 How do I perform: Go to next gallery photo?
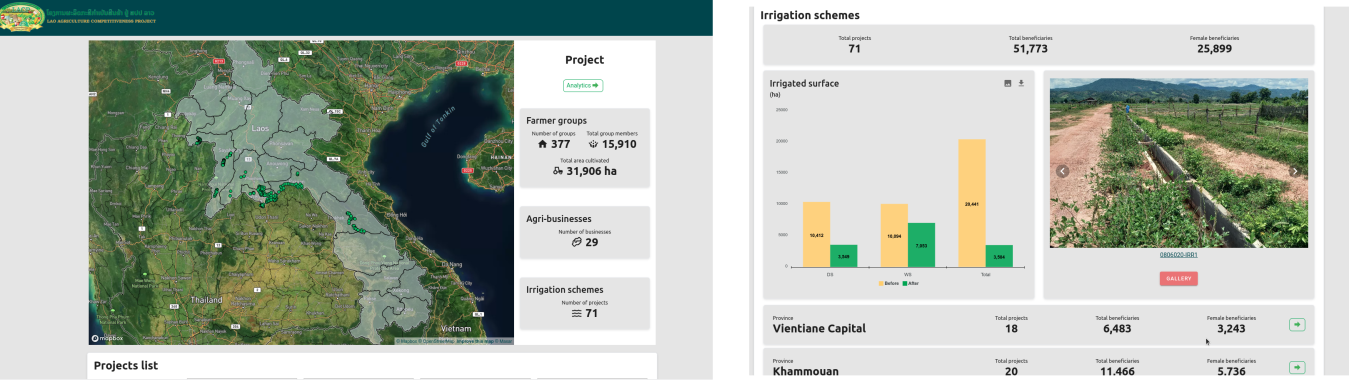click(1295, 171)
